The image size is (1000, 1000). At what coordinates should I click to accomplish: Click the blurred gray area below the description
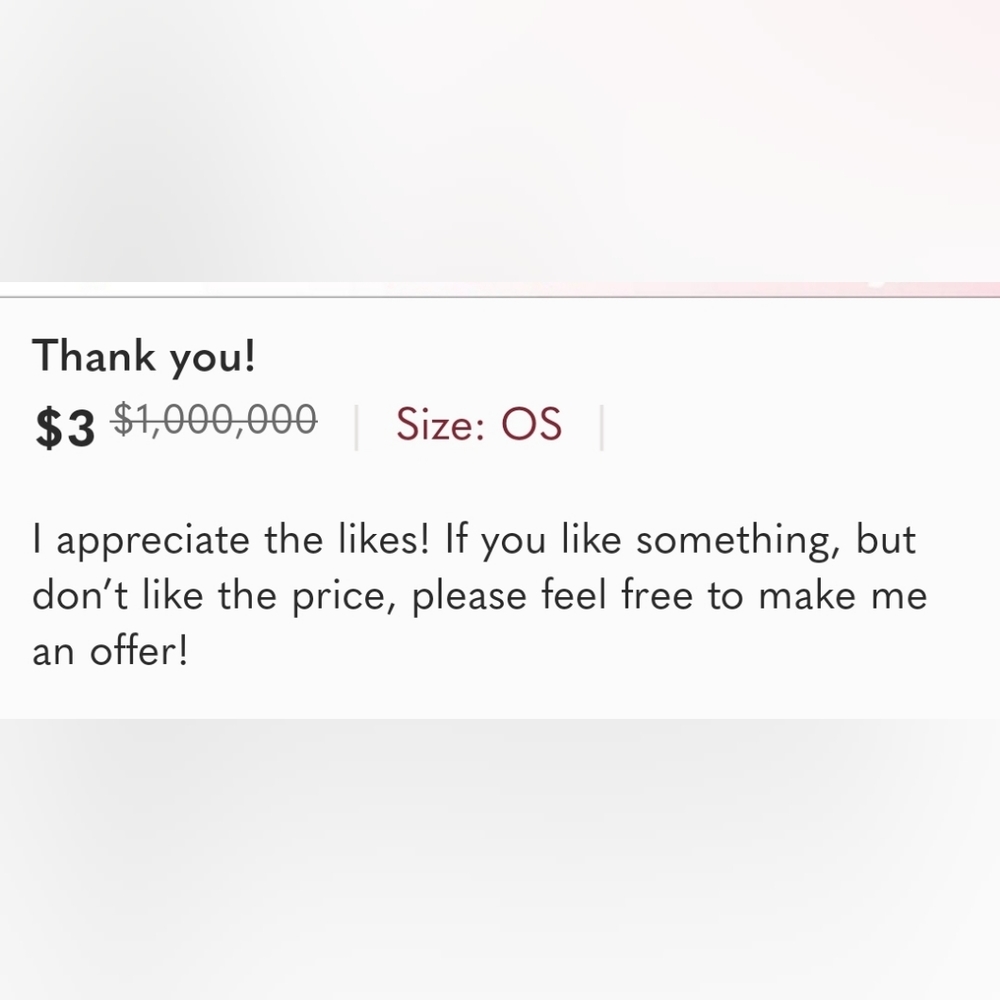500,859
